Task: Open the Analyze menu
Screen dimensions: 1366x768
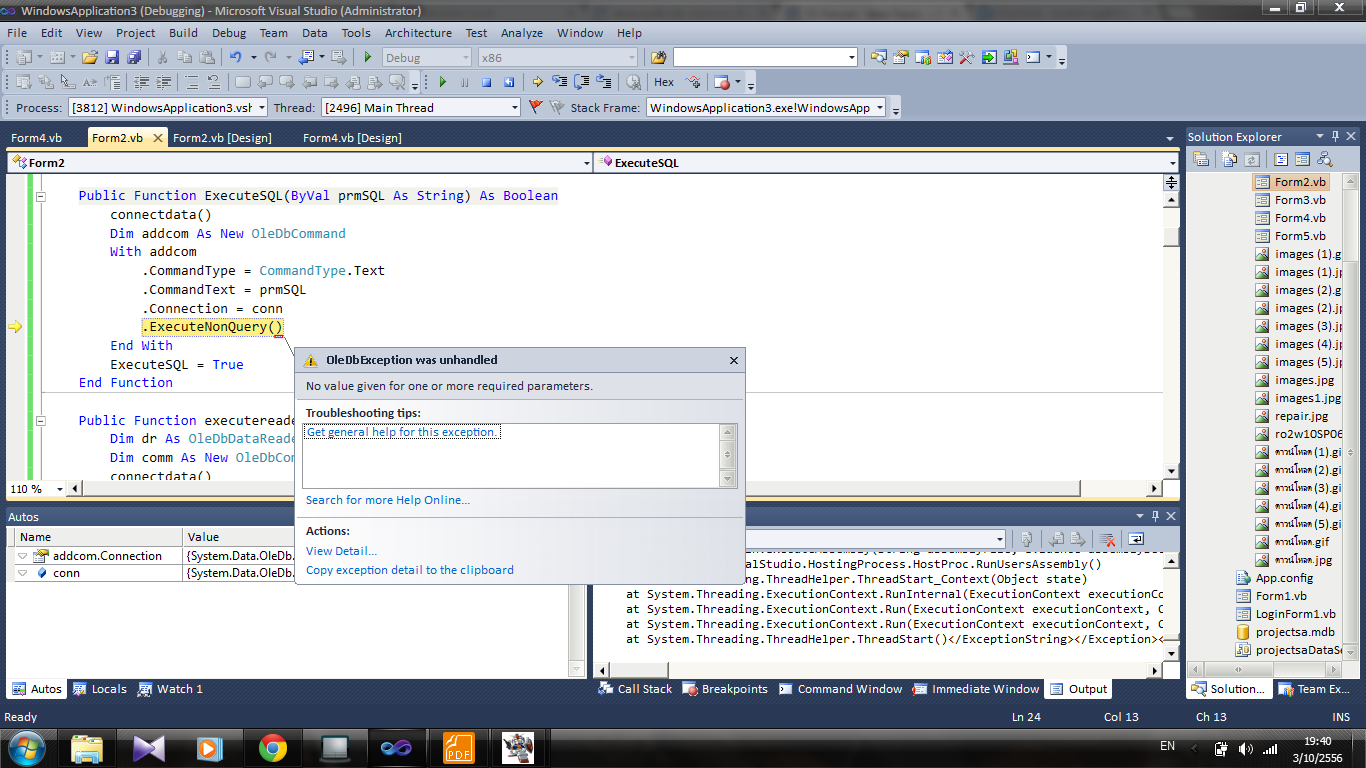Action: pyautogui.click(x=522, y=33)
